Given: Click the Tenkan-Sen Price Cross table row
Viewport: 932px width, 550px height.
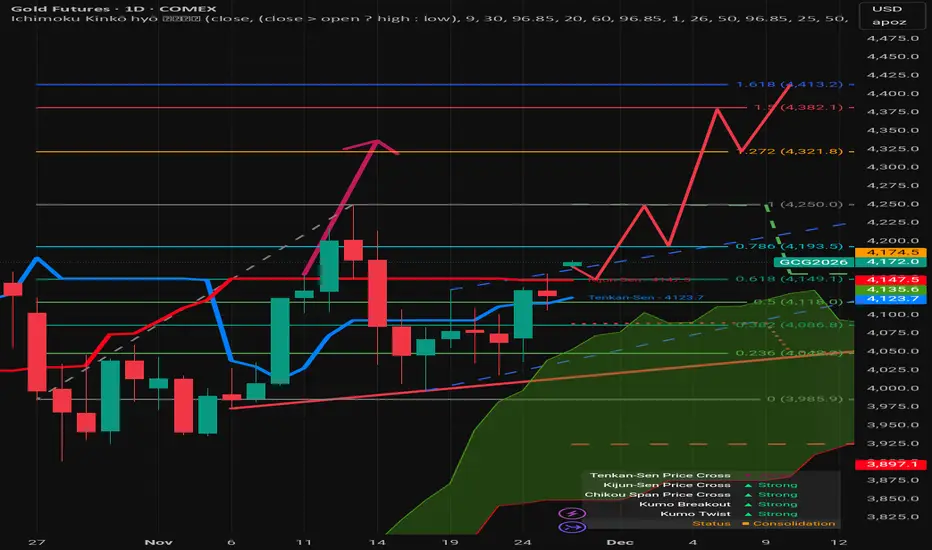Looking at the screenshot, I should tap(710, 475).
